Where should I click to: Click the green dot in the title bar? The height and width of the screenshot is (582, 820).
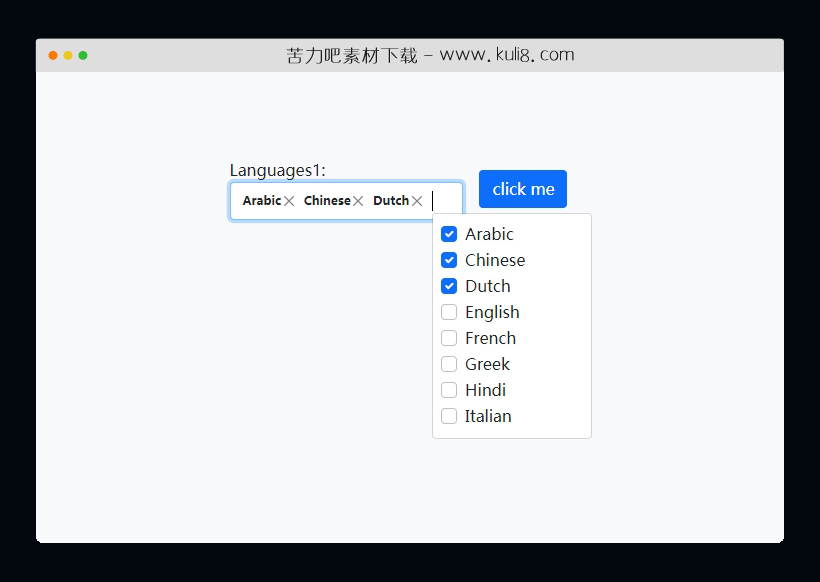click(x=83, y=55)
